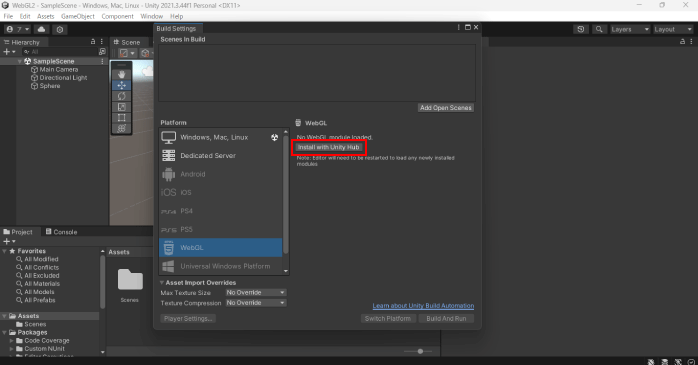Select the Rotate tool
The height and width of the screenshot is (365, 698).
(121, 96)
